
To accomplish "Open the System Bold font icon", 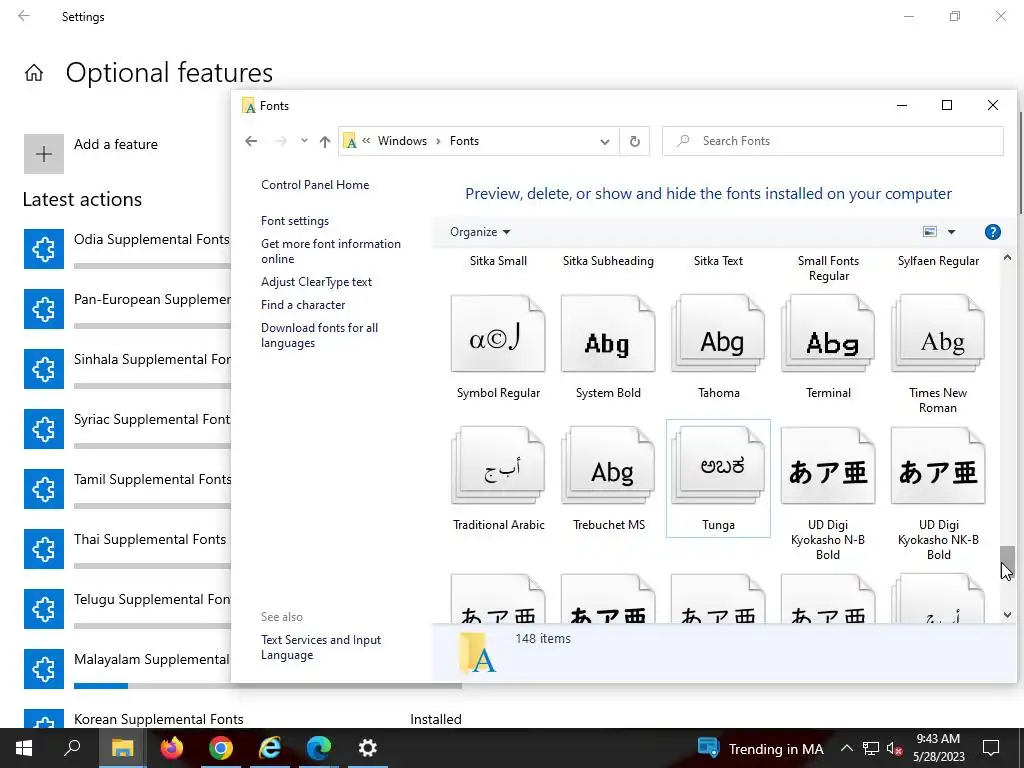I will pyautogui.click(x=608, y=334).
